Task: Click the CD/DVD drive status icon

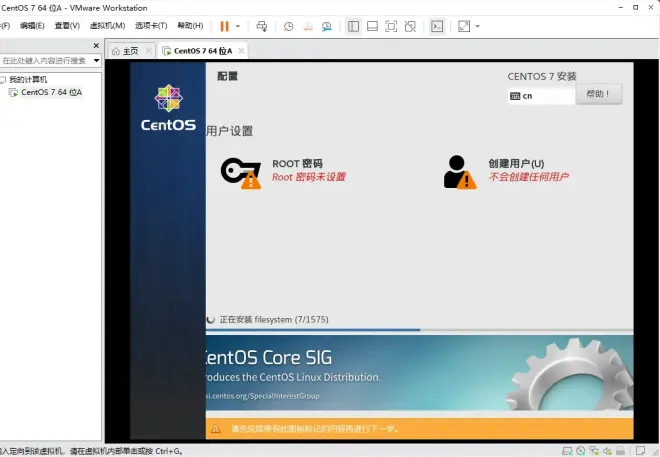Action: (580, 451)
